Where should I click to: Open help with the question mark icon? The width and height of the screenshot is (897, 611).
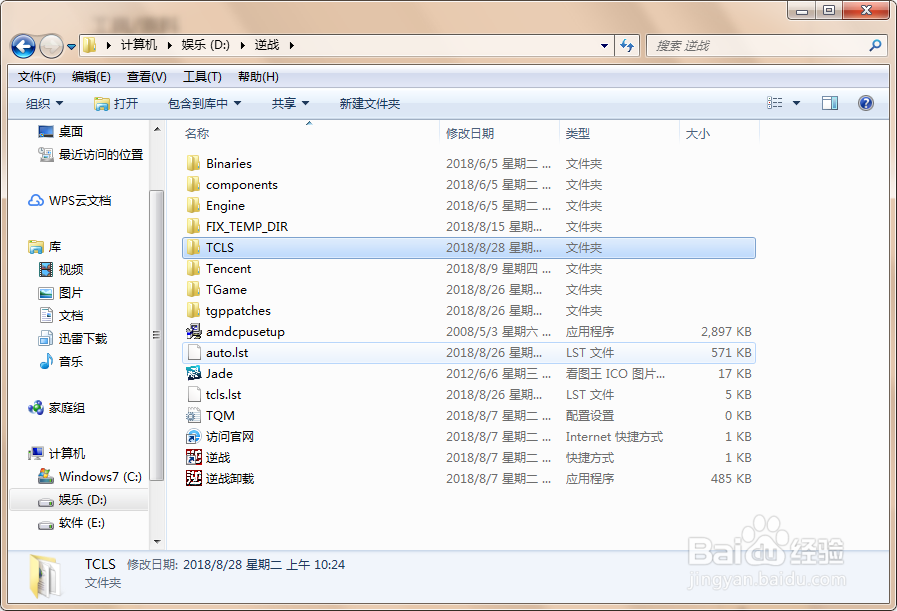(866, 103)
